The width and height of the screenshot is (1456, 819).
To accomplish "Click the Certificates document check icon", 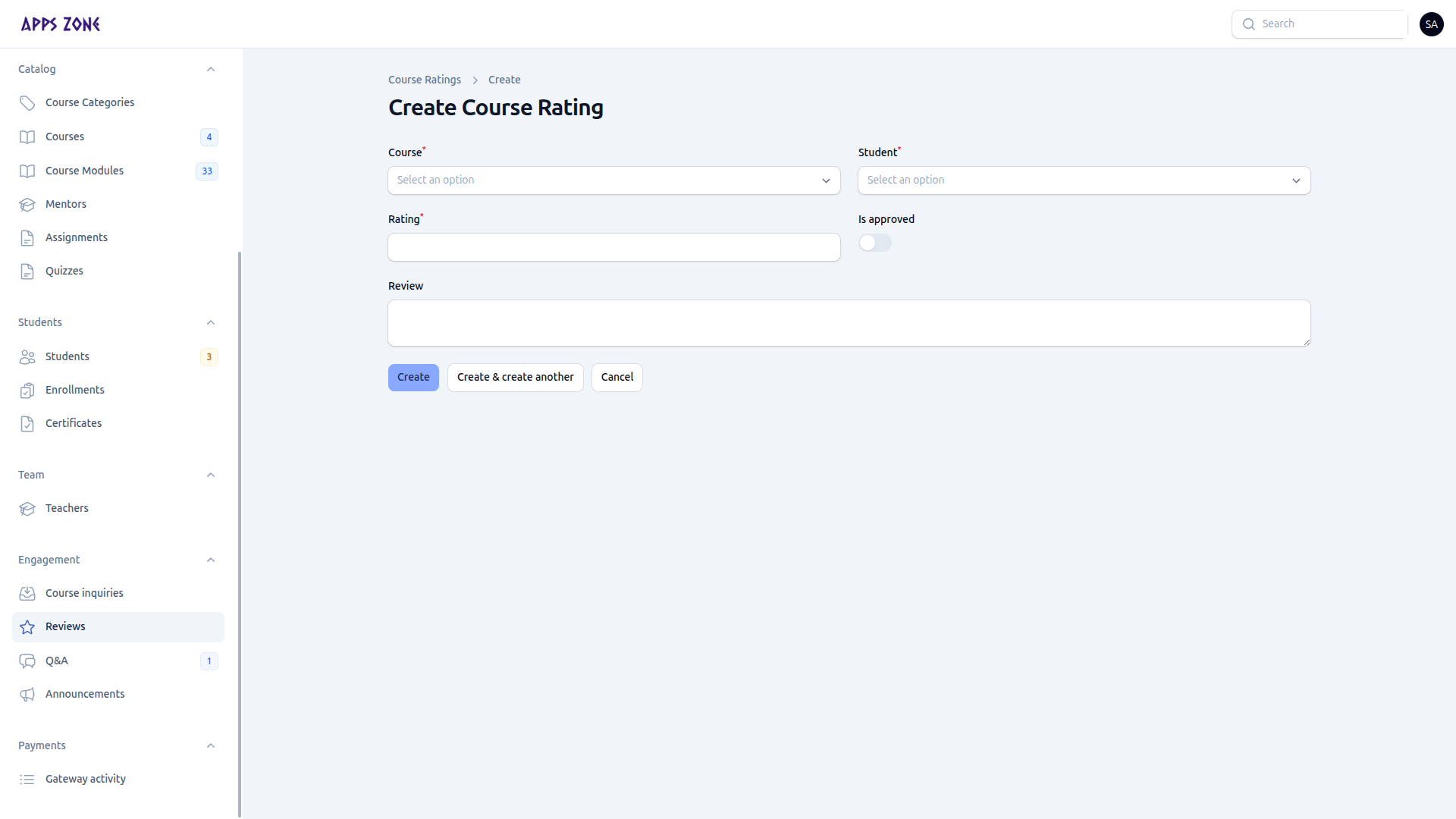I will pos(27,424).
